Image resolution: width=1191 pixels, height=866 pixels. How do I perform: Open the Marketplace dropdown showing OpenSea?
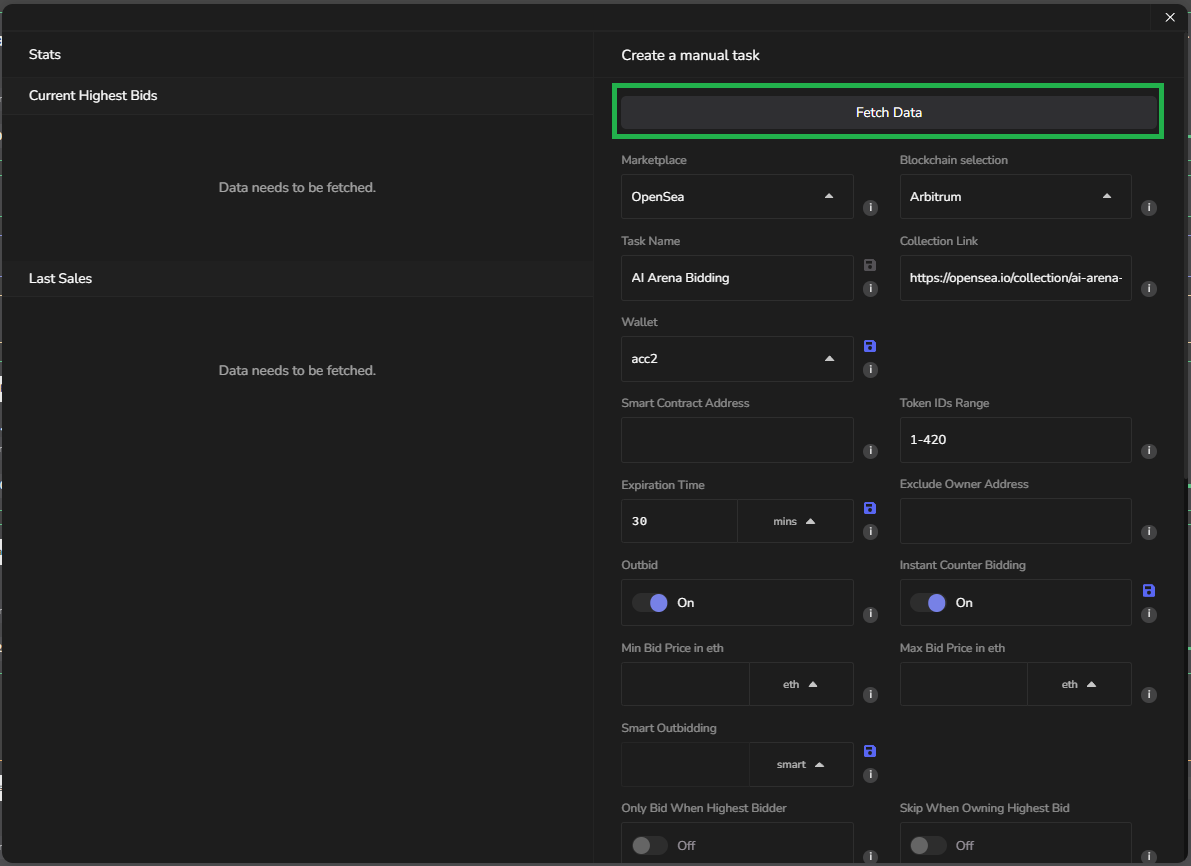click(737, 197)
